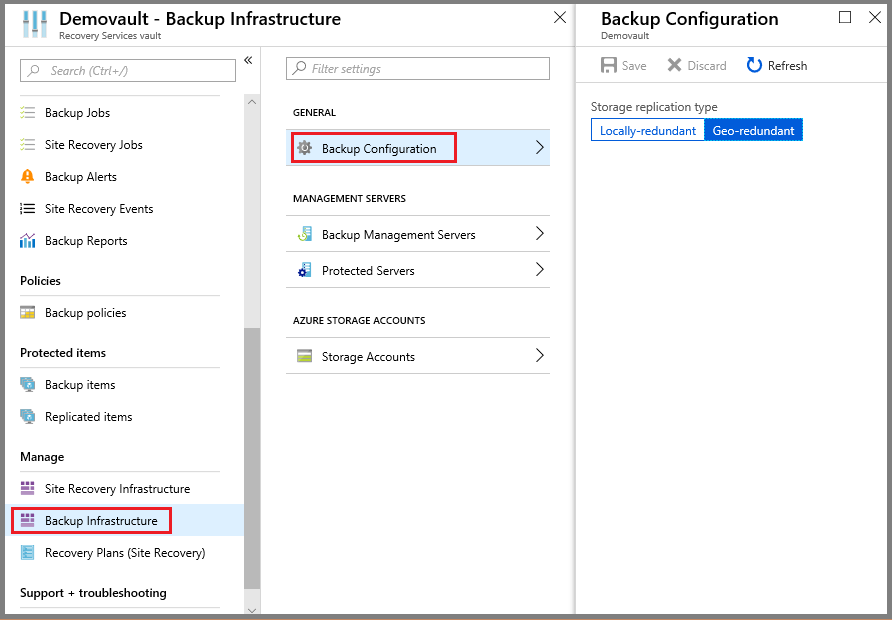
Task: Select the Storage Accounts icon
Action: (x=303, y=355)
